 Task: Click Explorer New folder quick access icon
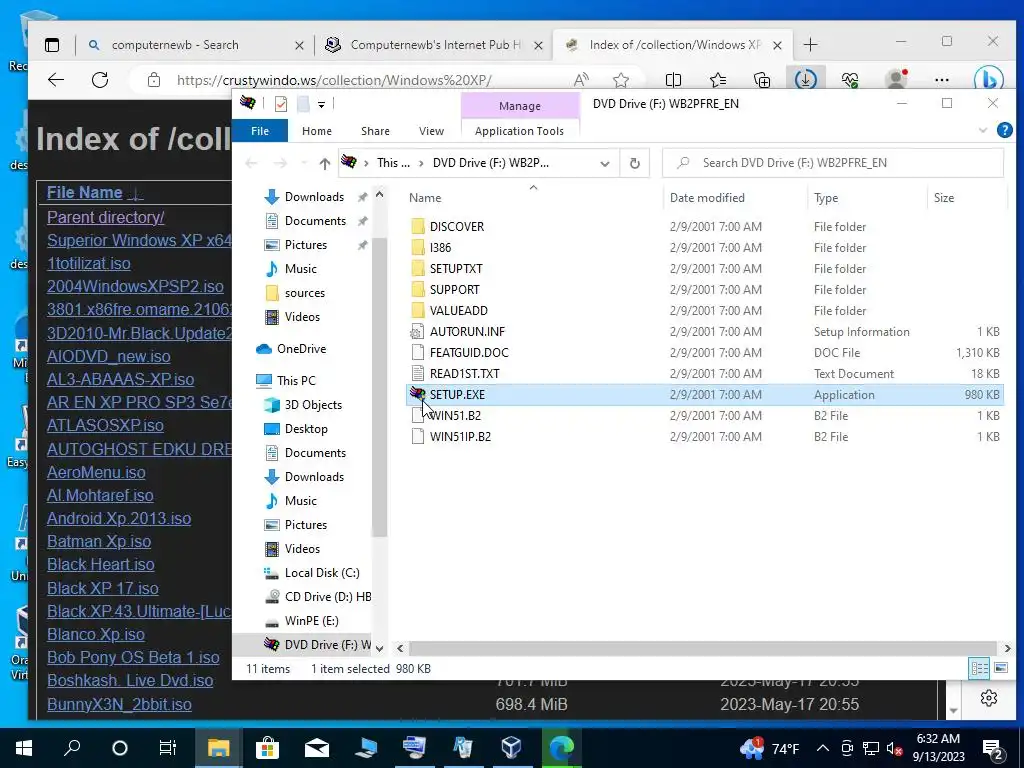[303, 104]
